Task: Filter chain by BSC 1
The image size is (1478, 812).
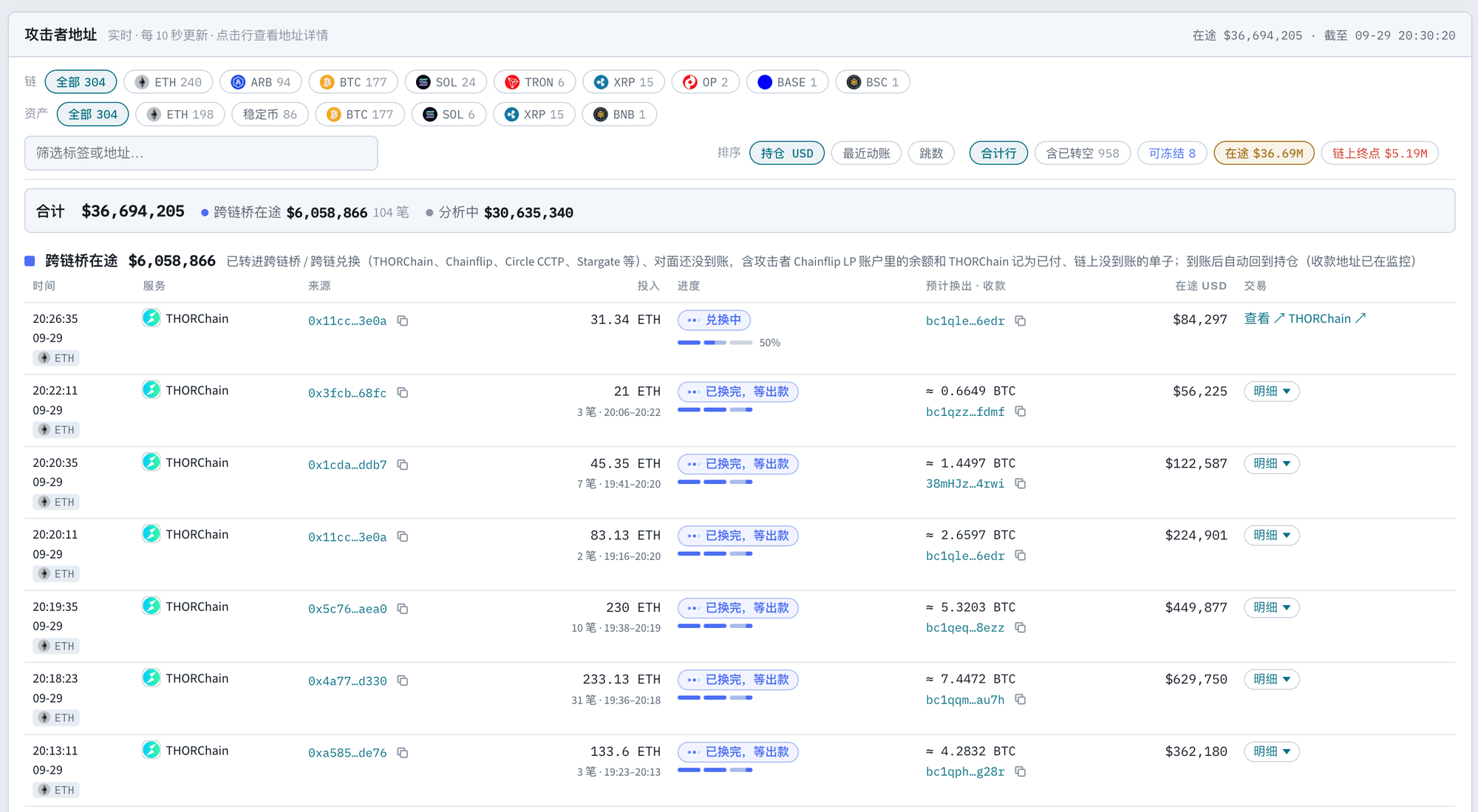Action: pyautogui.click(x=873, y=82)
